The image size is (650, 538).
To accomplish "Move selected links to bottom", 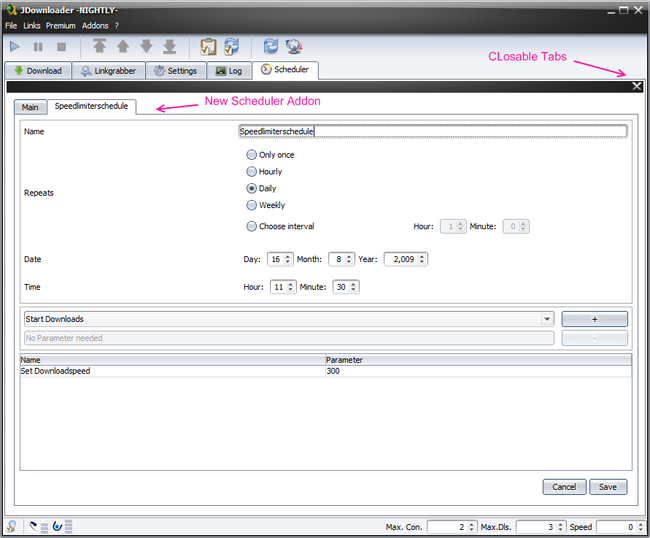I will click(170, 46).
